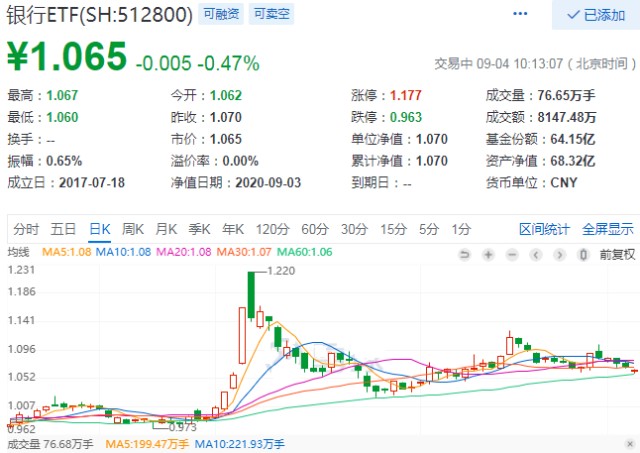The image size is (640, 453).
Task: Switch to the 120分 chart tab
Action: point(272,229)
